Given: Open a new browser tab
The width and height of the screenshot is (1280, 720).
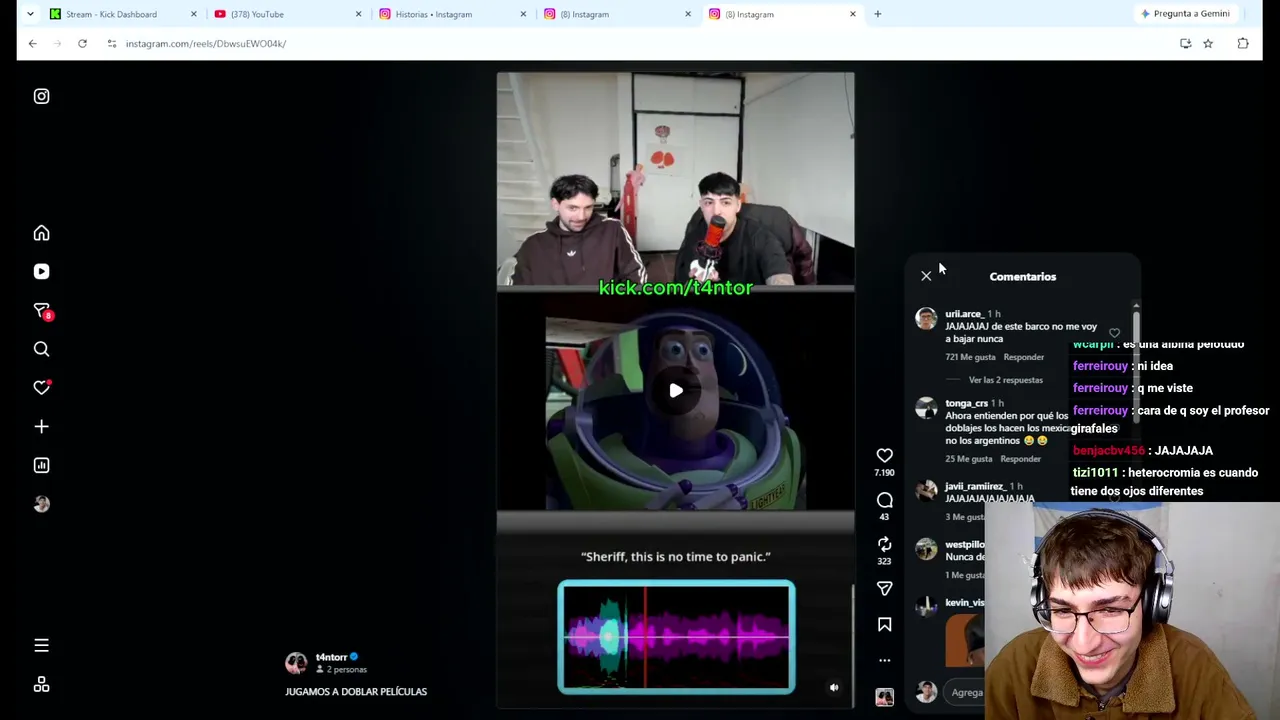Looking at the screenshot, I should point(877,14).
